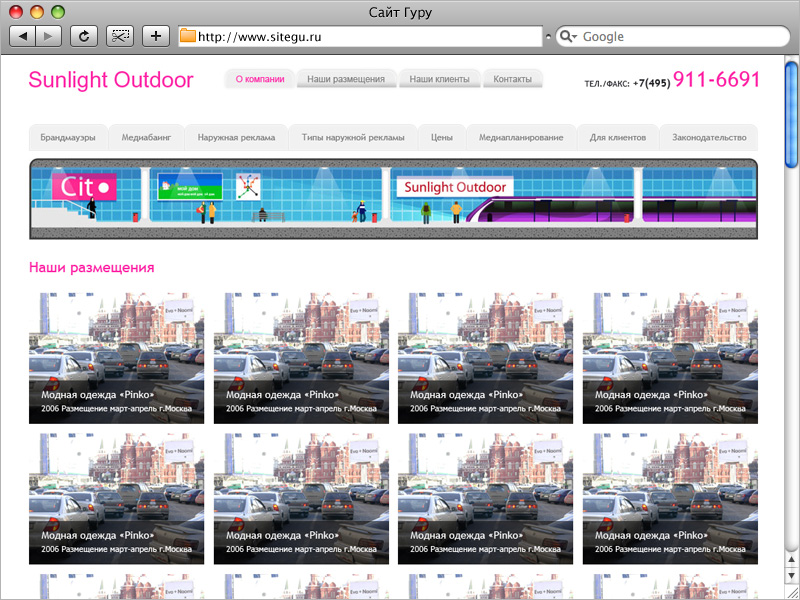Open the magnifier dropdown in the search field
Viewport: 800px width, 600px height.
568,37
